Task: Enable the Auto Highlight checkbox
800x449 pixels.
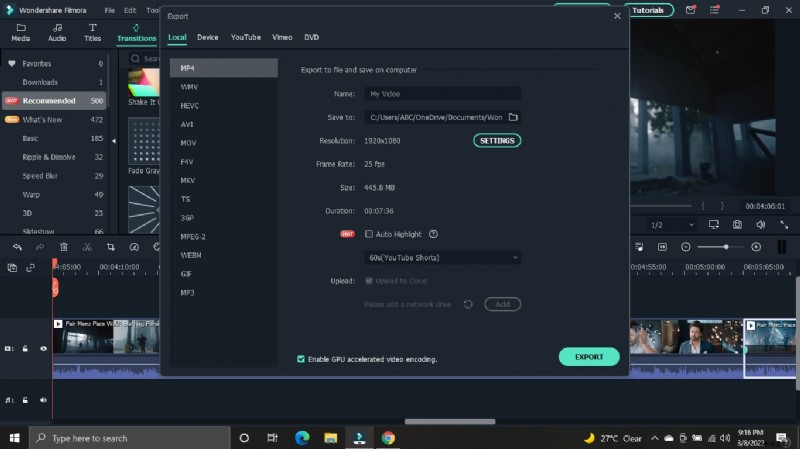Action: 369,234
